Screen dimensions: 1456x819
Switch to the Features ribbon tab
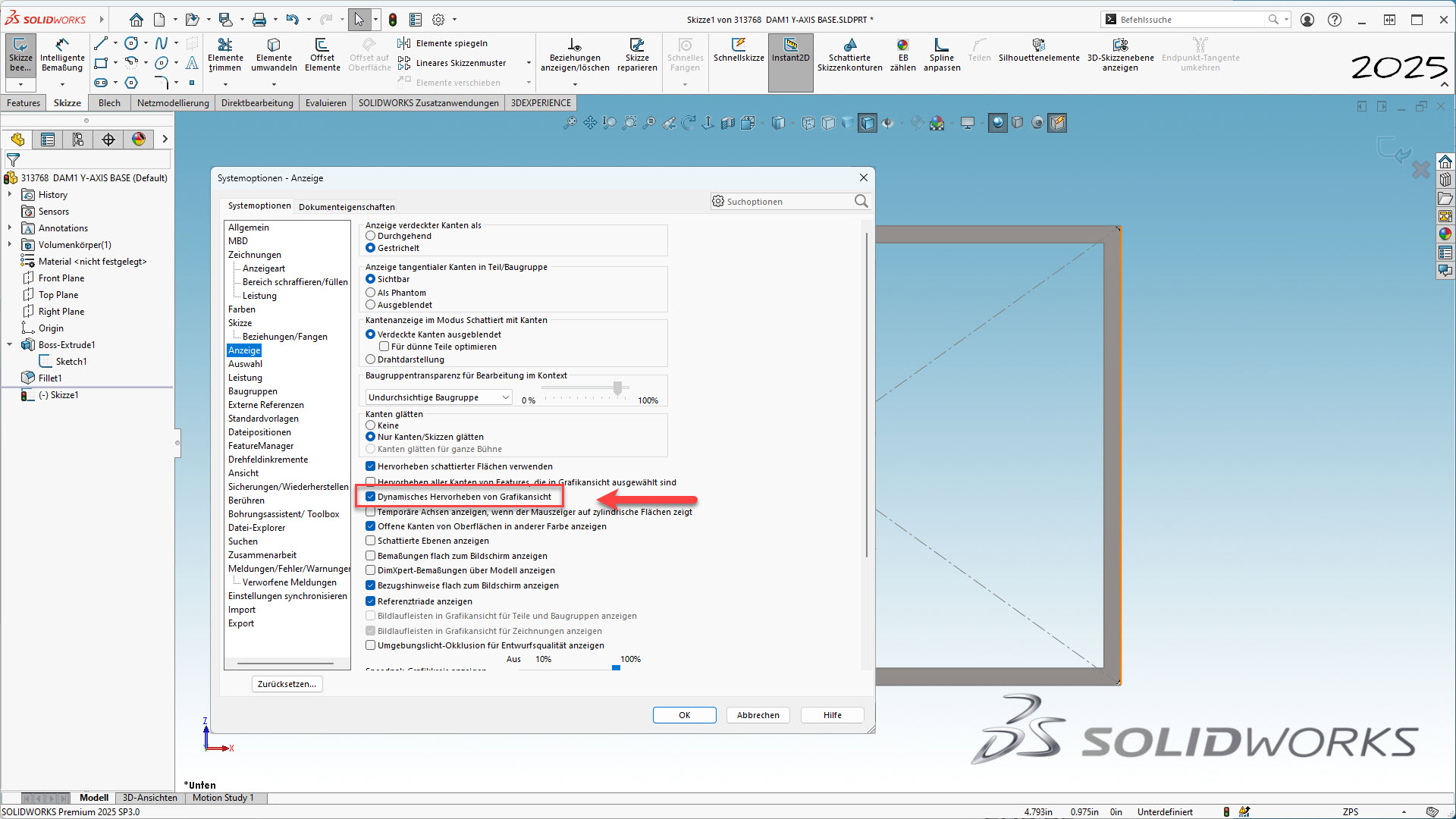(24, 103)
